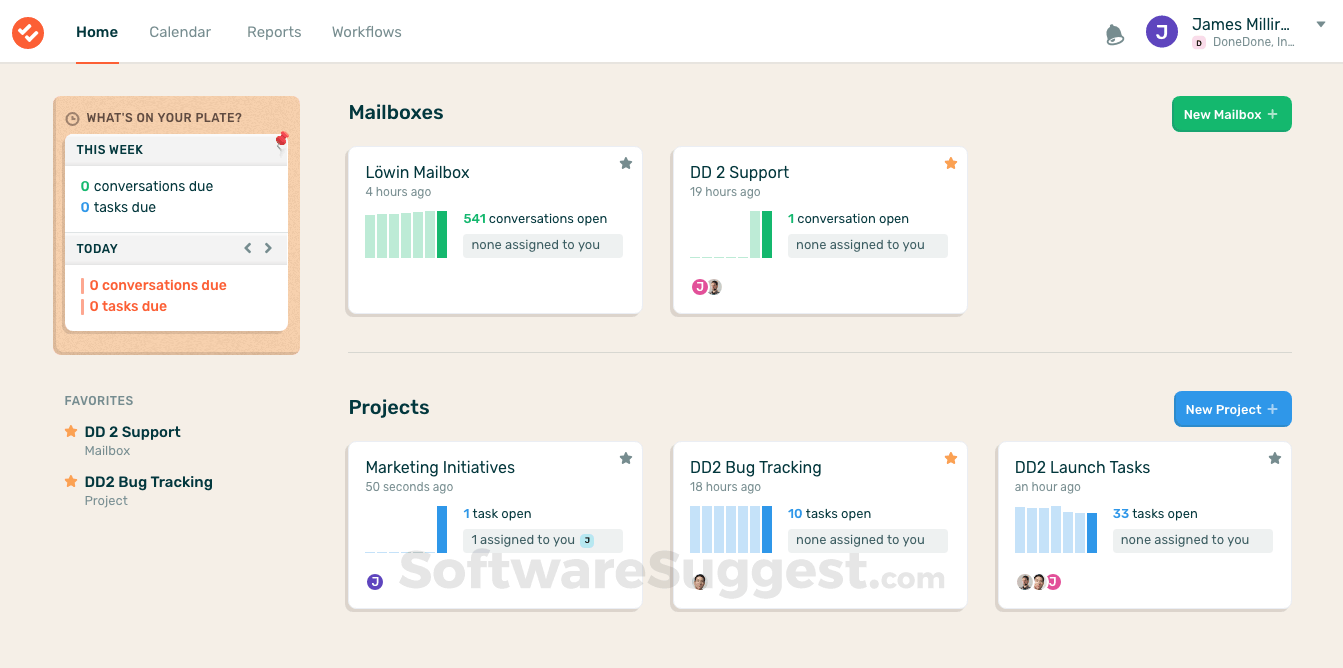Open the Calendar tab

(x=180, y=32)
